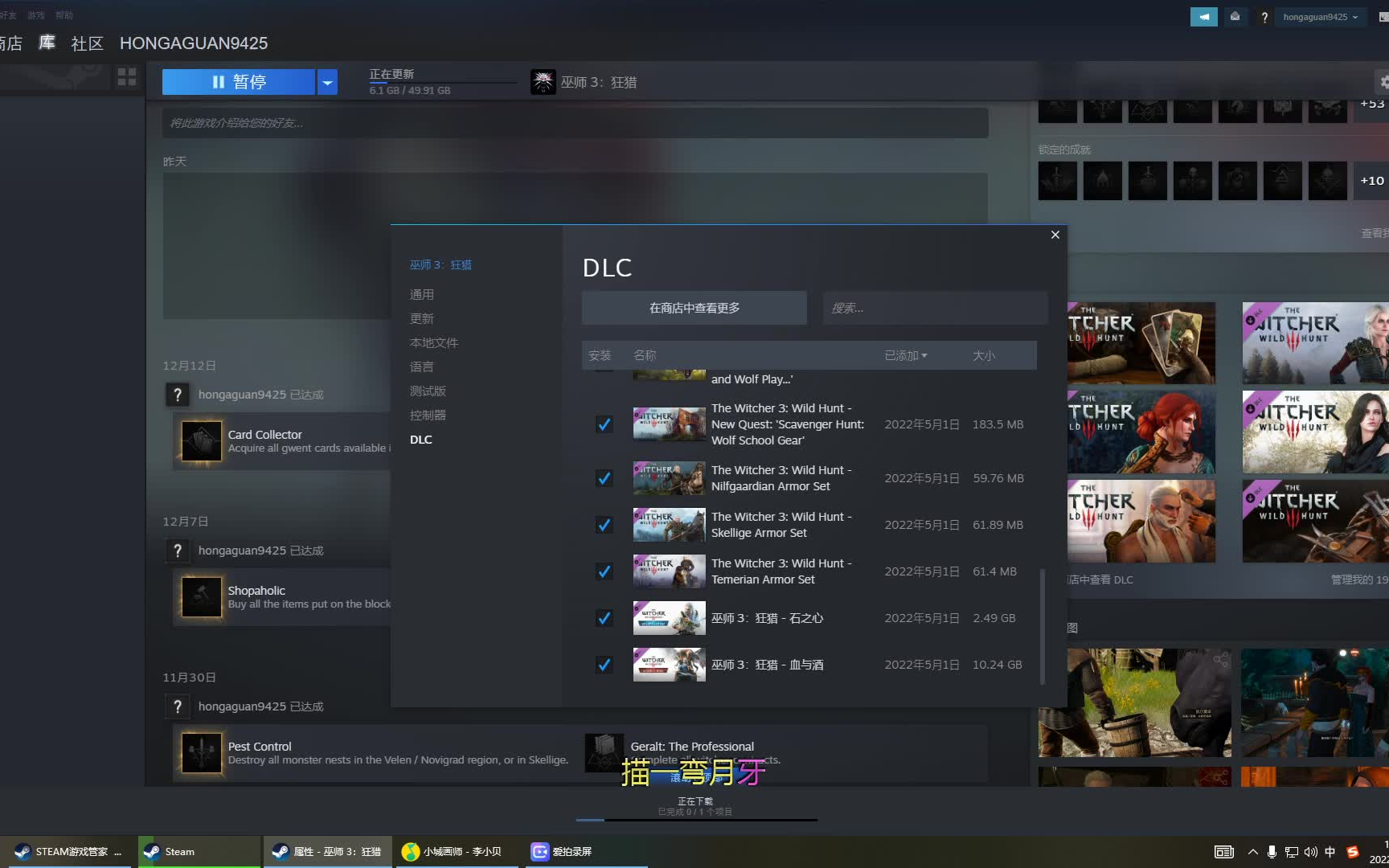Open Geralt: The Professional achievement icon
Viewport: 1389px width, 868px height.
click(x=604, y=753)
